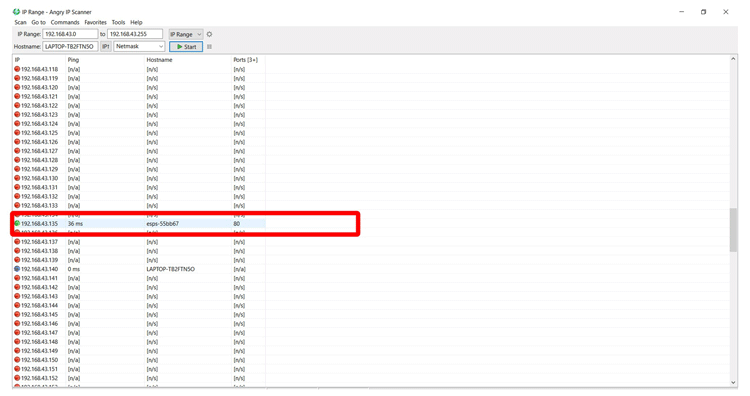The width and height of the screenshot is (750, 396).
Task: Click the red status dot for 192.168.43.130
Action: point(17,178)
